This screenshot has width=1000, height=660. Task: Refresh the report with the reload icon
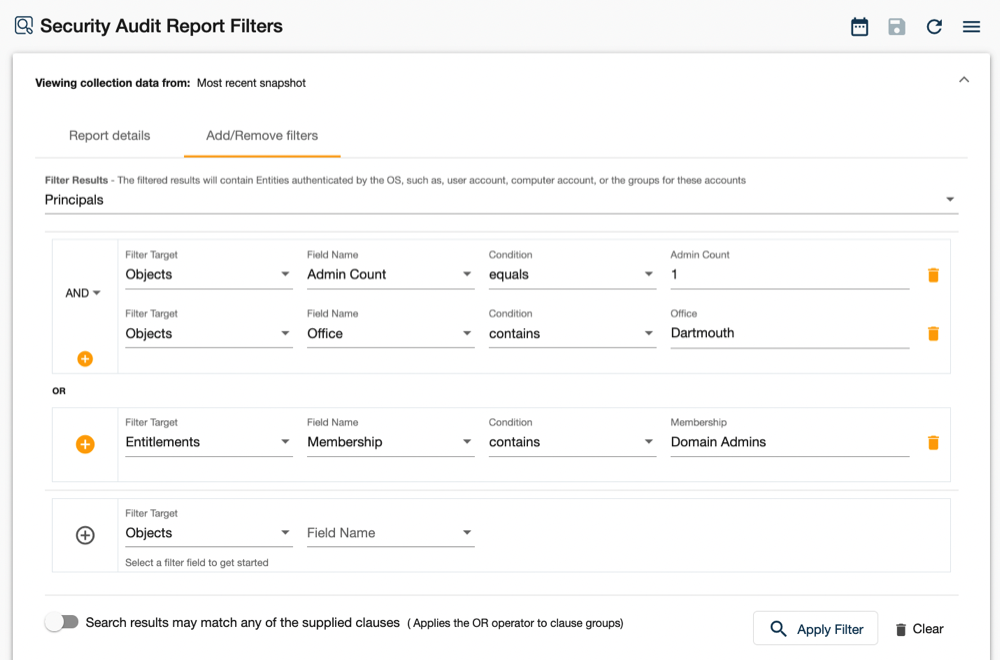[x=934, y=27]
